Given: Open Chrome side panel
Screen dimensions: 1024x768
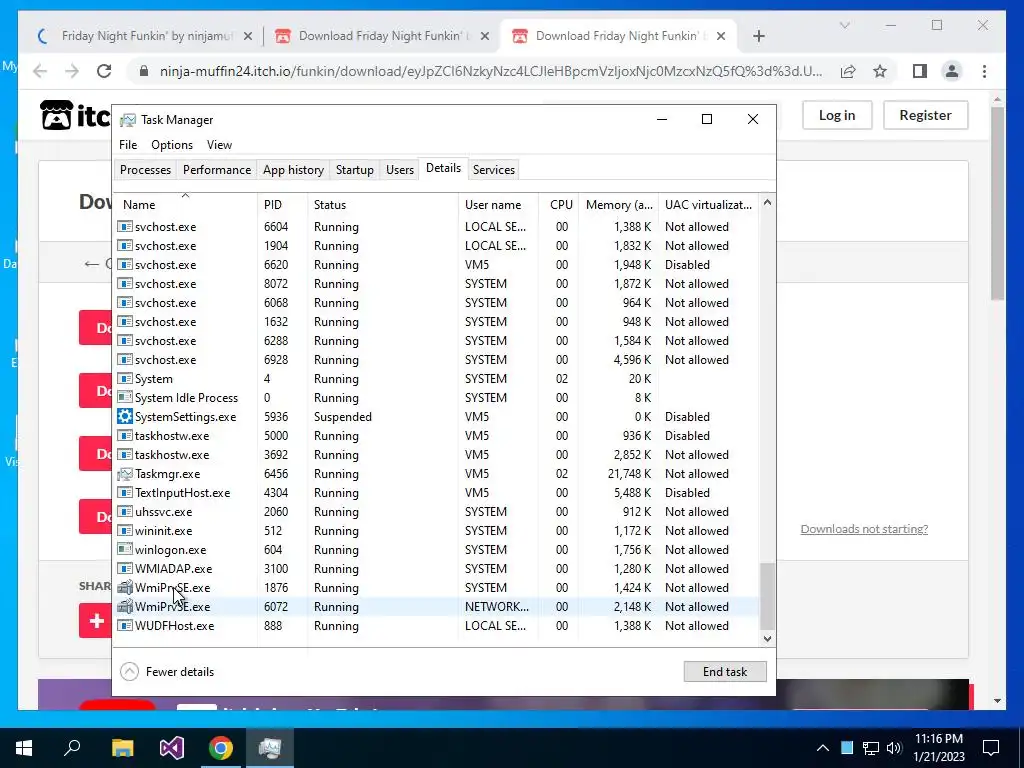Looking at the screenshot, I should pos(920,71).
